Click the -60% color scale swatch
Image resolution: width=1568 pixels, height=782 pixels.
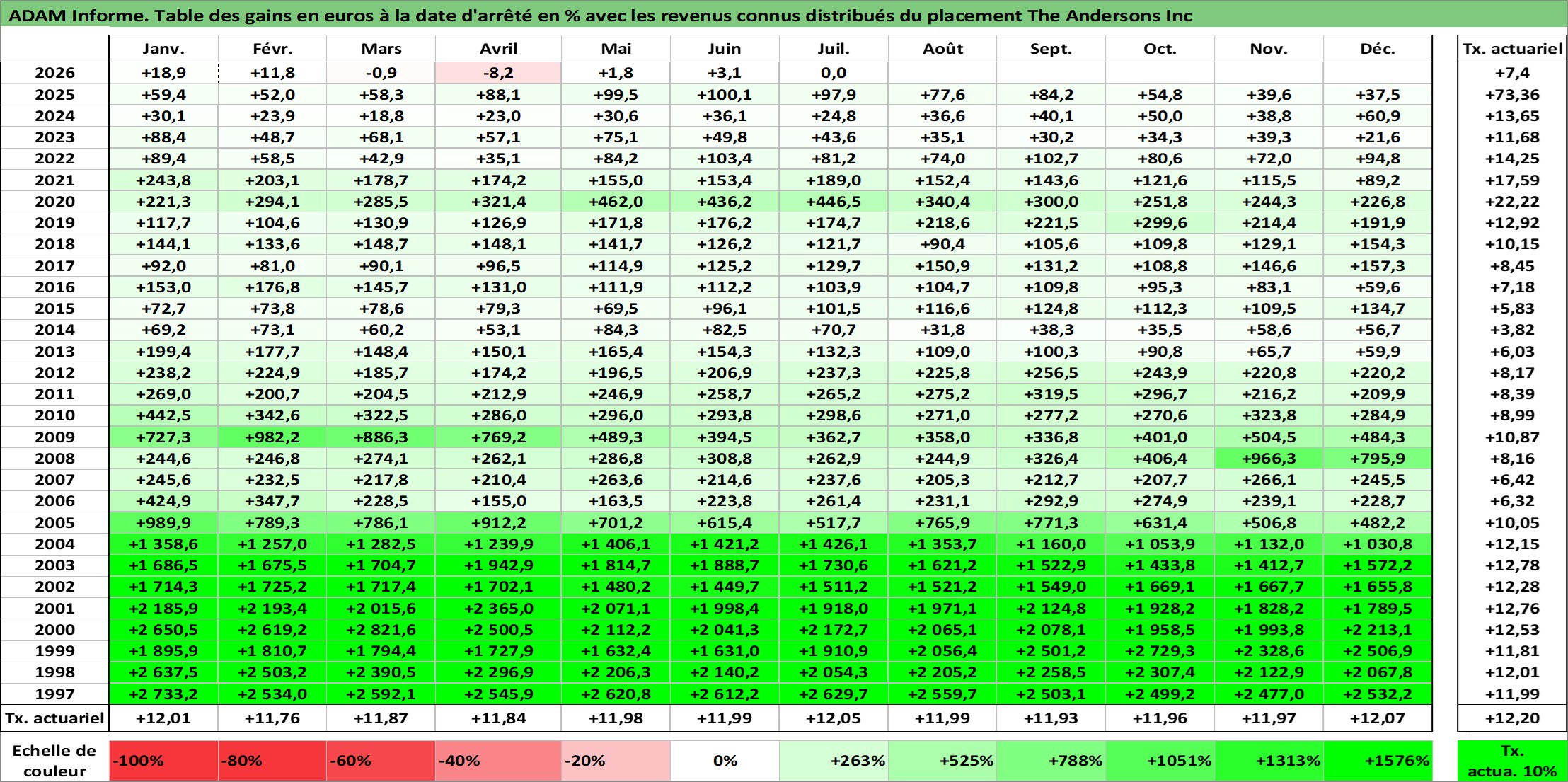click(381, 761)
